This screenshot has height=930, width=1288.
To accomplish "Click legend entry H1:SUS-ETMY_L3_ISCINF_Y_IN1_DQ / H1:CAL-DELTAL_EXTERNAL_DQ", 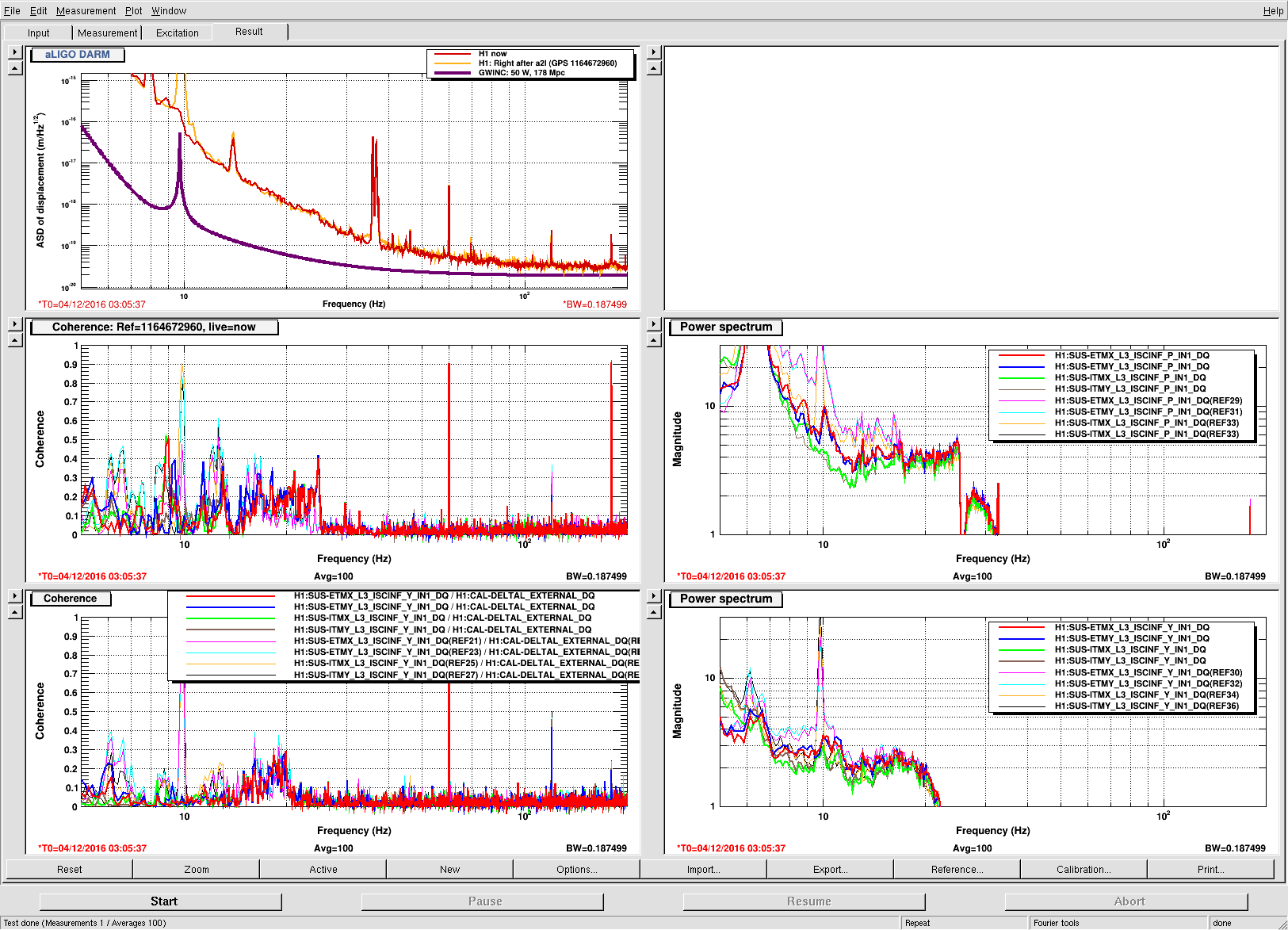I will click(x=444, y=607).
